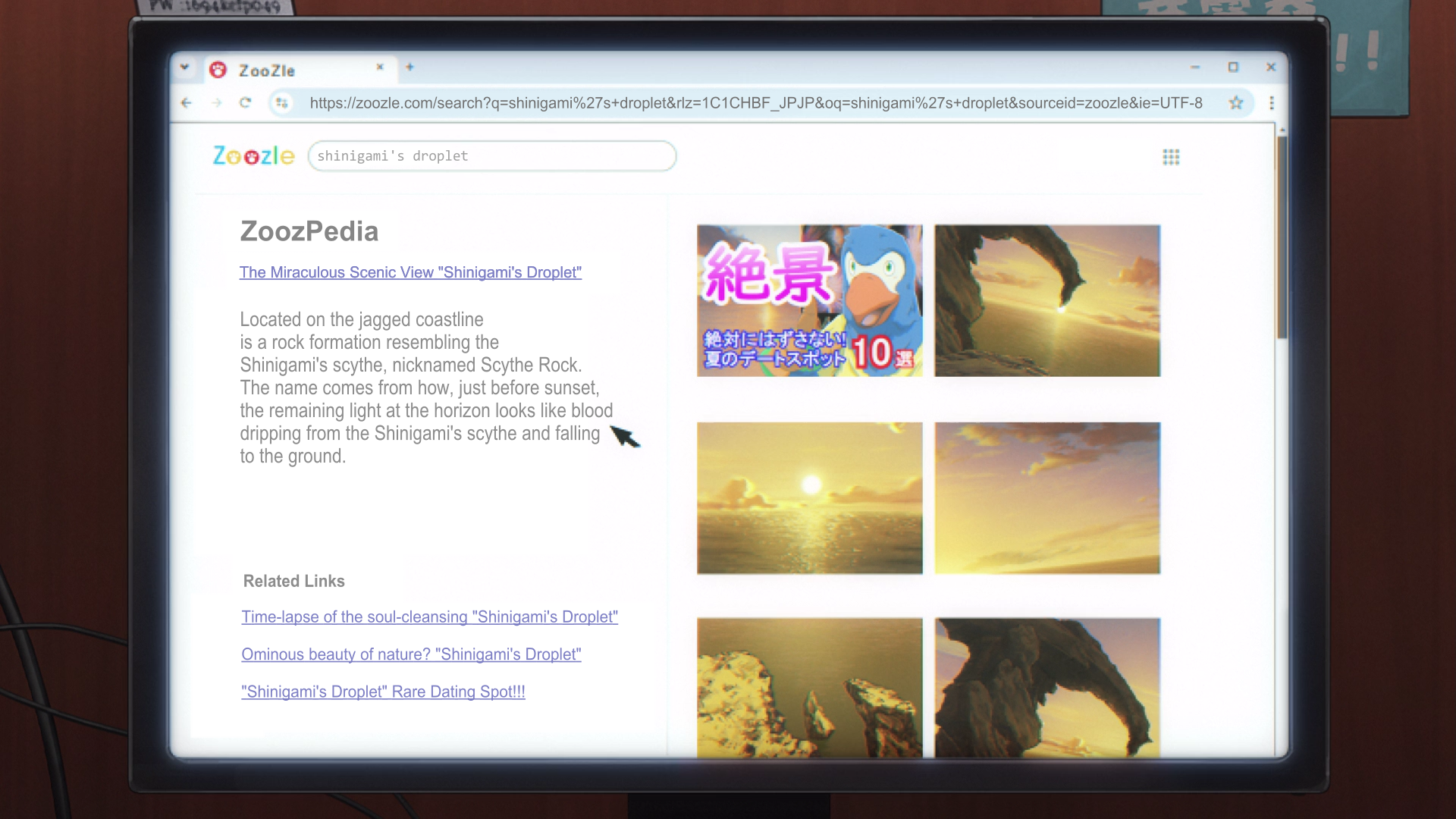Image resolution: width=1456 pixels, height=819 pixels.
Task: Open the browser three-dot menu
Action: (x=1272, y=103)
